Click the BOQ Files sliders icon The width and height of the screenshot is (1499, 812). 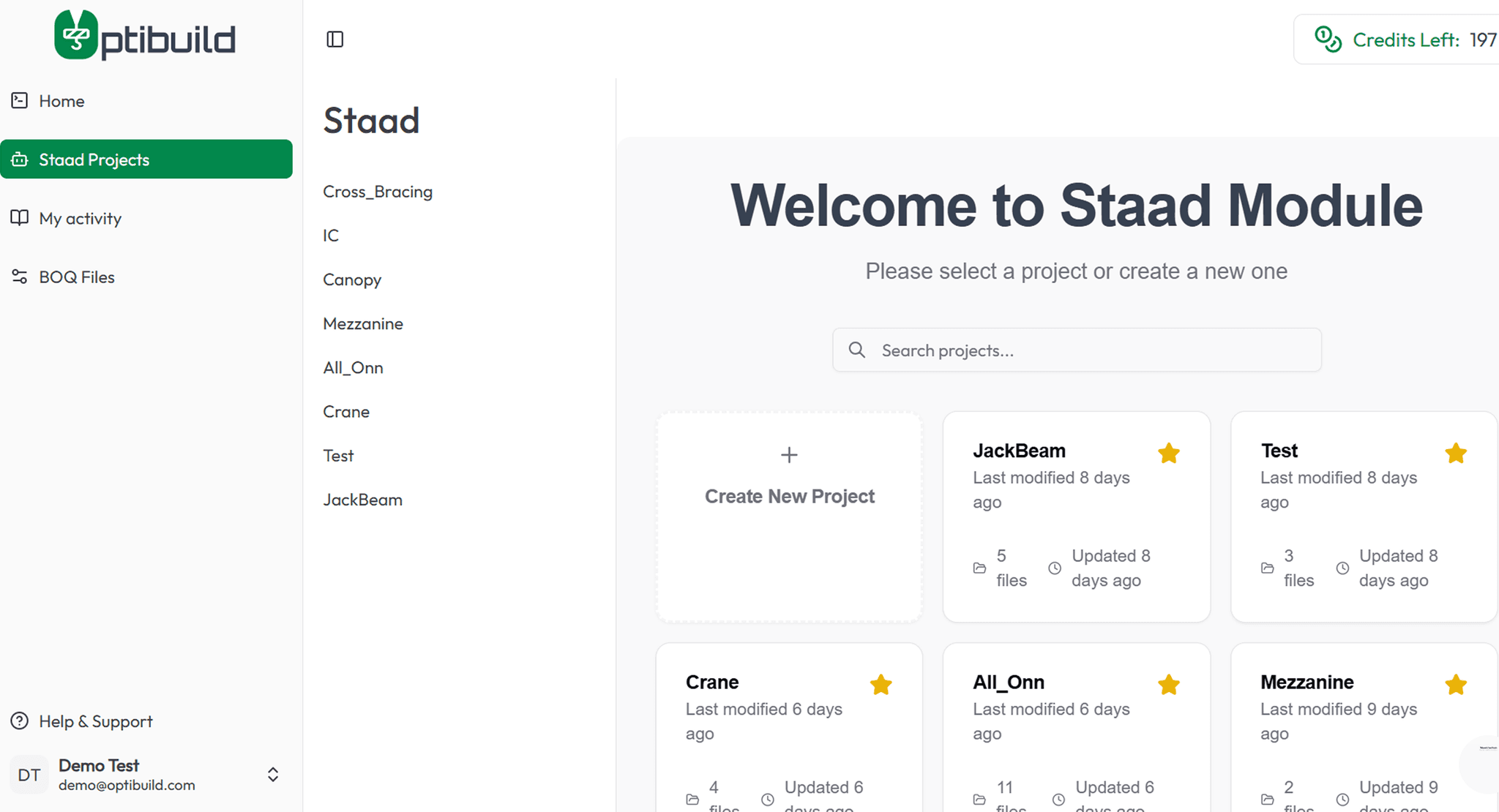tap(20, 277)
